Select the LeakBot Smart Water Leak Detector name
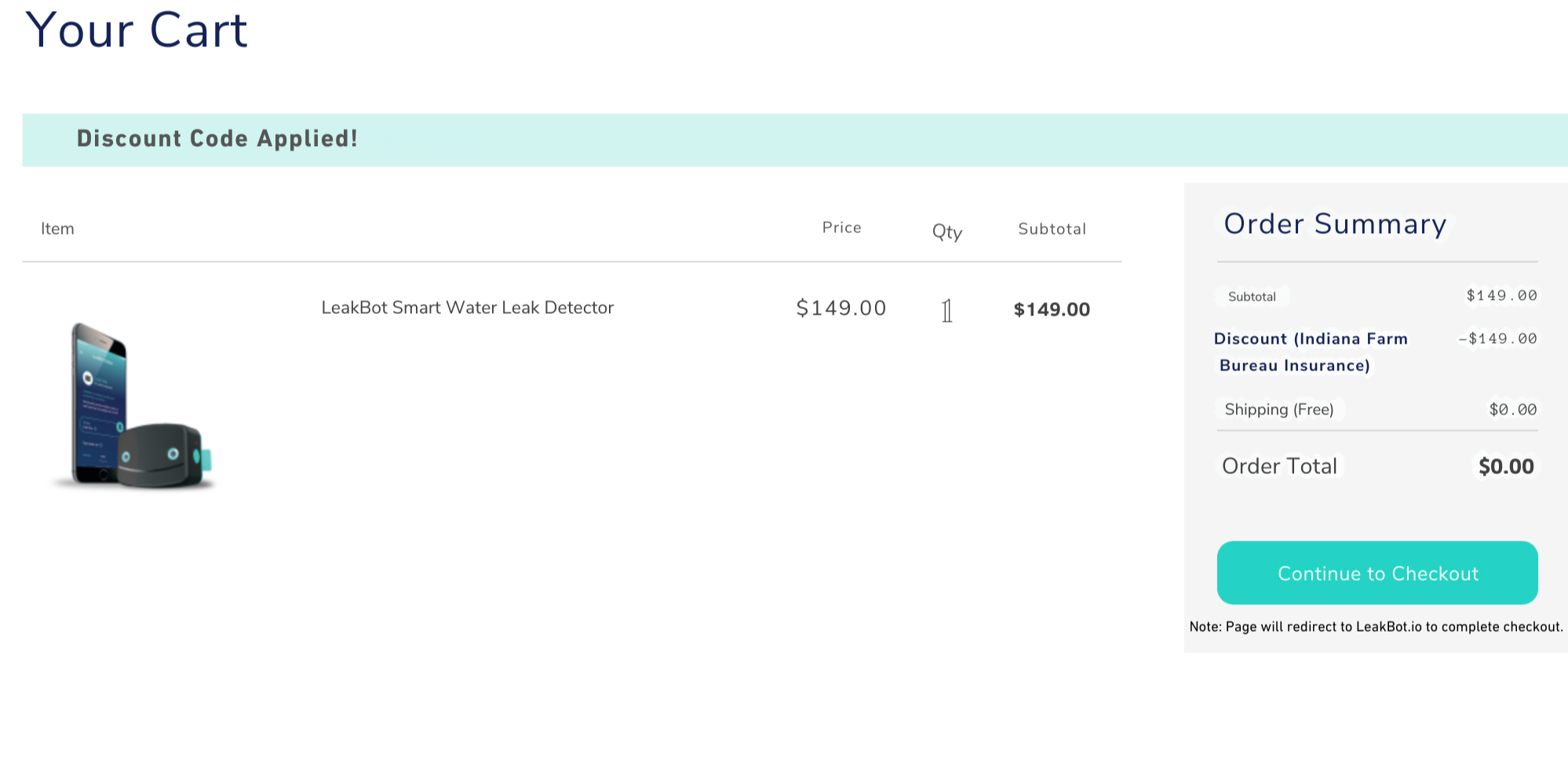Screen dimensions: 1568x758 click(467, 308)
